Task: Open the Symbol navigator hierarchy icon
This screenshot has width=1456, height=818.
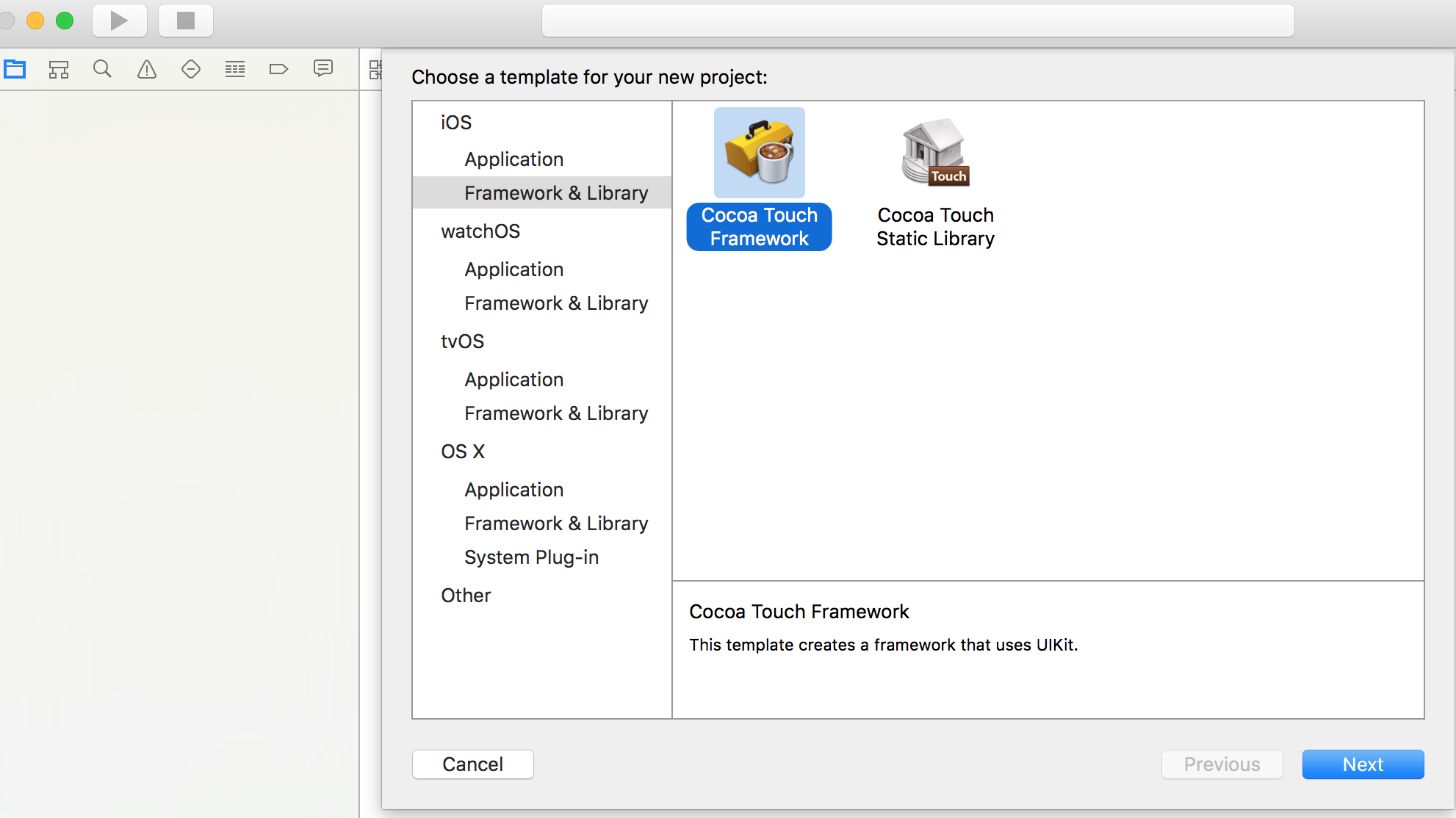Action: pos(59,70)
